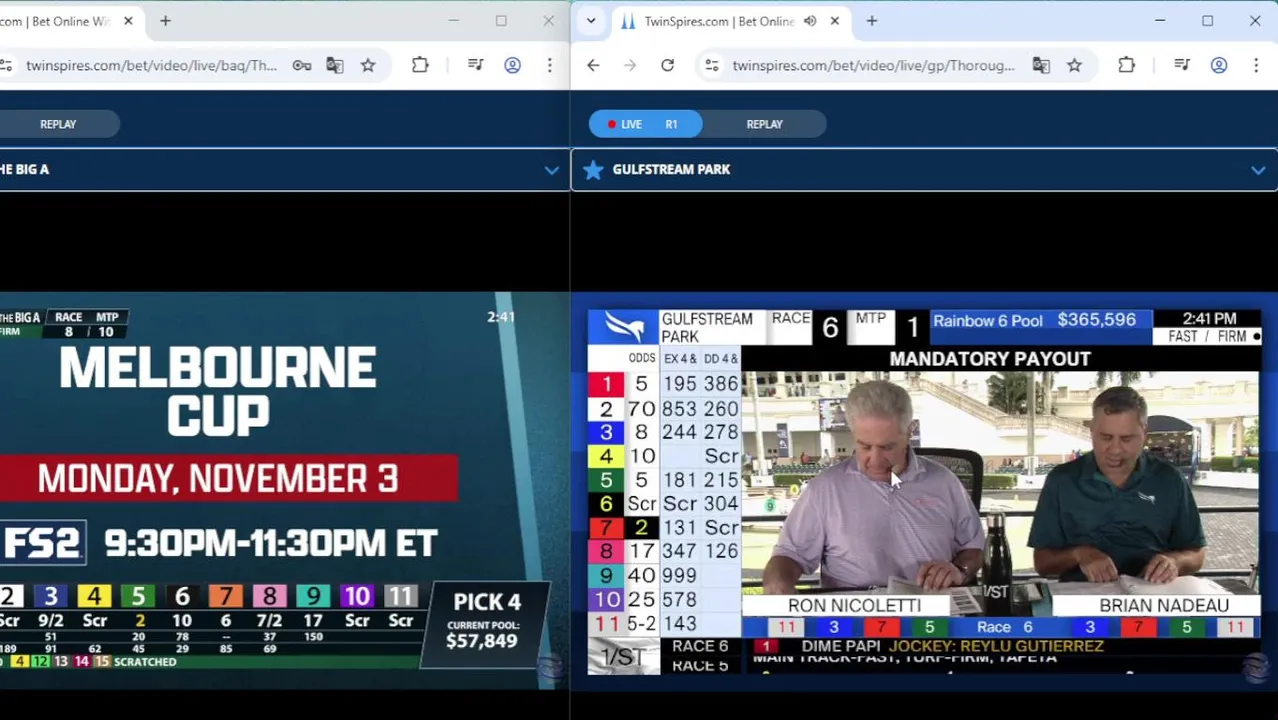1278x720 pixels.
Task: Expand the Big A track dropdown
Action: pyautogui.click(x=551, y=170)
